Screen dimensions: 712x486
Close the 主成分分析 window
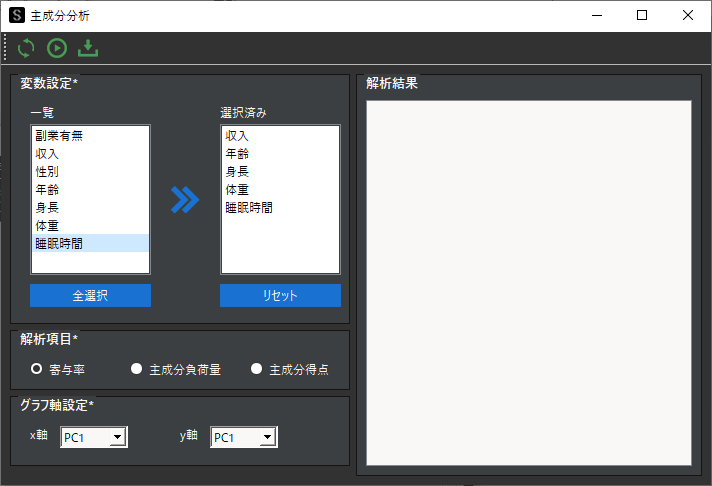pyautogui.click(x=688, y=15)
